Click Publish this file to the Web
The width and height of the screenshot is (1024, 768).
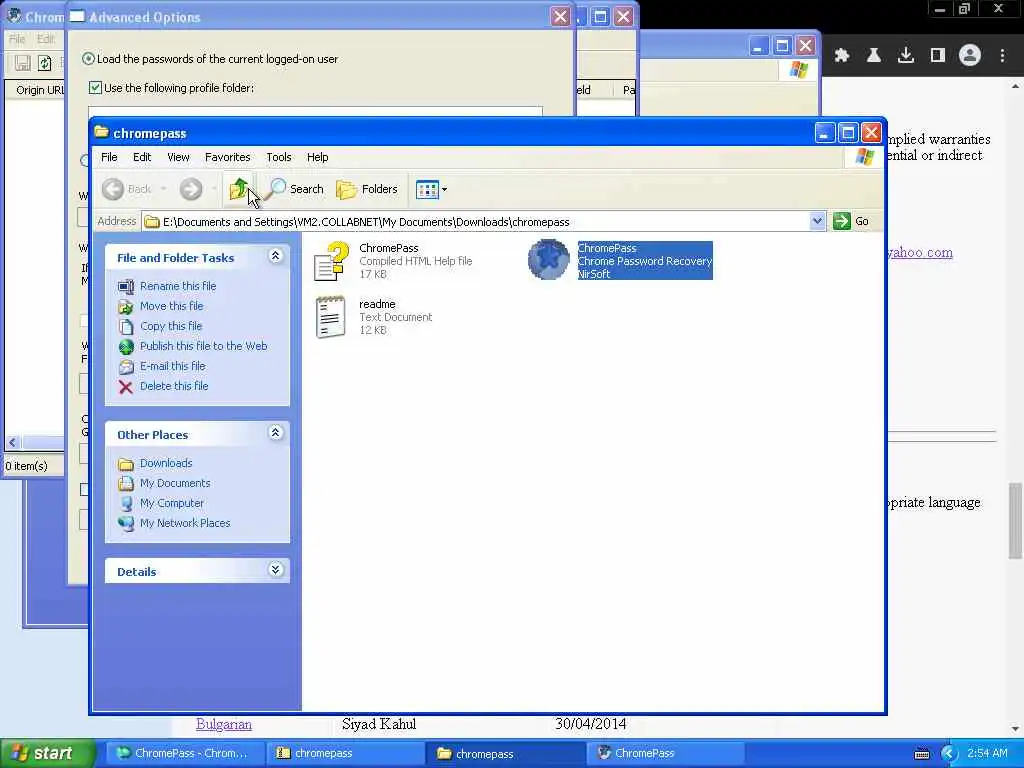point(203,346)
